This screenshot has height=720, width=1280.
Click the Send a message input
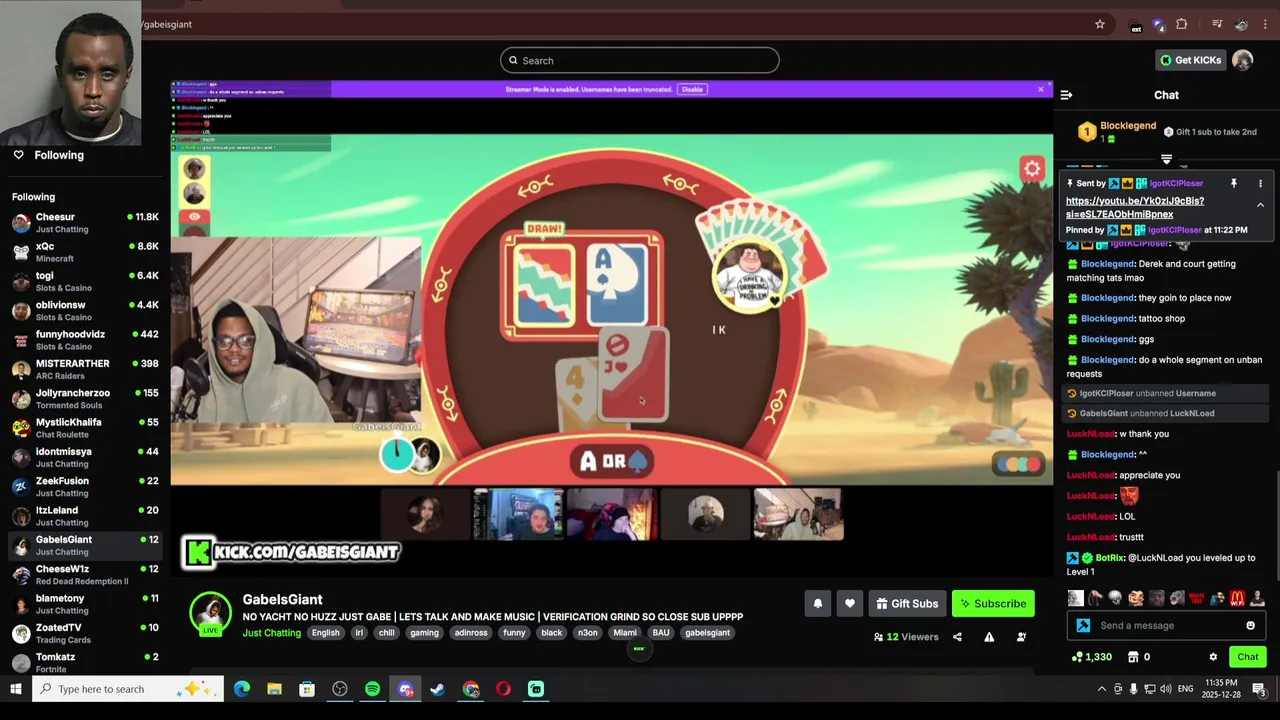pos(1165,626)
